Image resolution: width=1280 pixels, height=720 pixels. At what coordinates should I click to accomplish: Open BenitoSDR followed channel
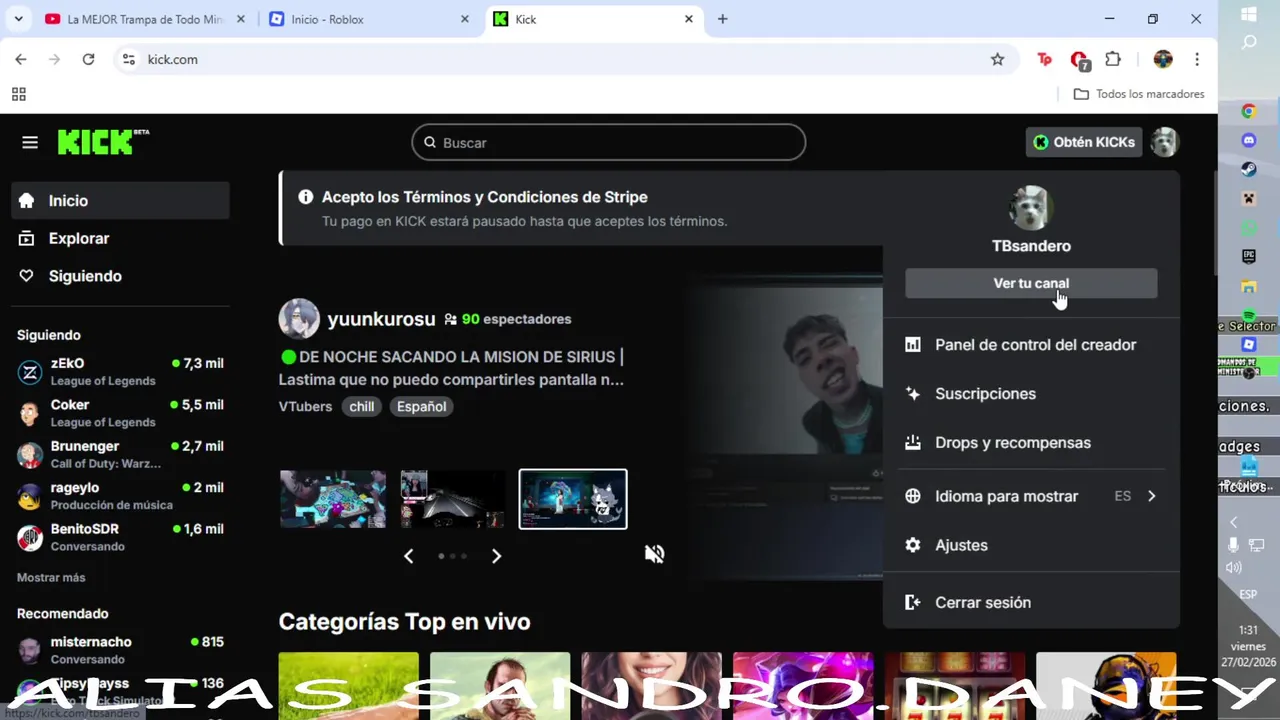pos(120,537)
